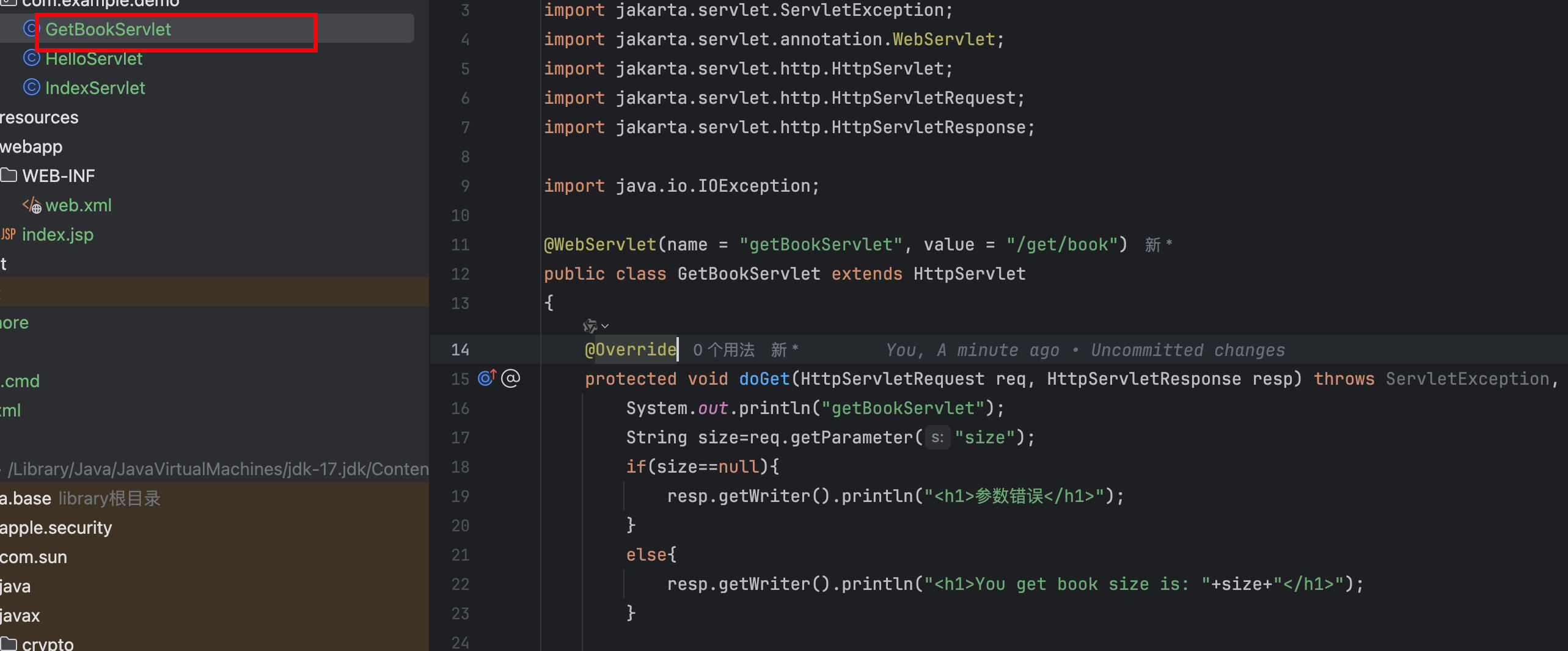Click the import java.io.IOException line
This screenshot has height=651, width=1568.
[681, 186]
